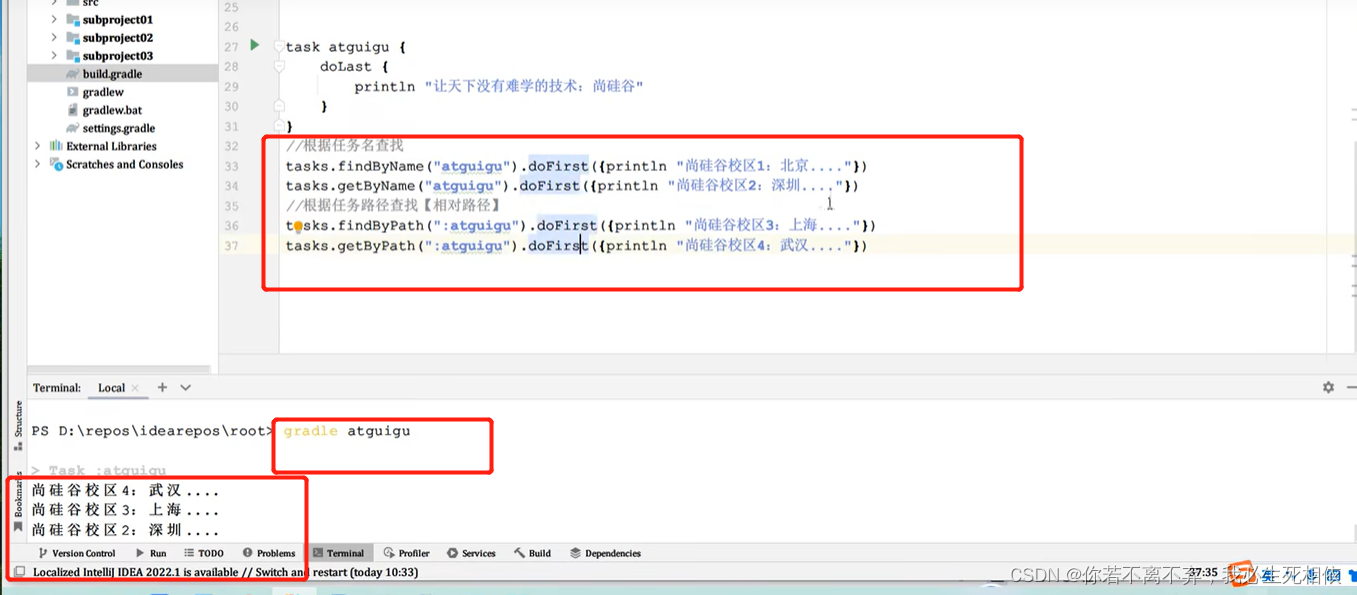Click the subproject01 folder icon
This screenshot has height=595, width=1357.
click(73, 19)
